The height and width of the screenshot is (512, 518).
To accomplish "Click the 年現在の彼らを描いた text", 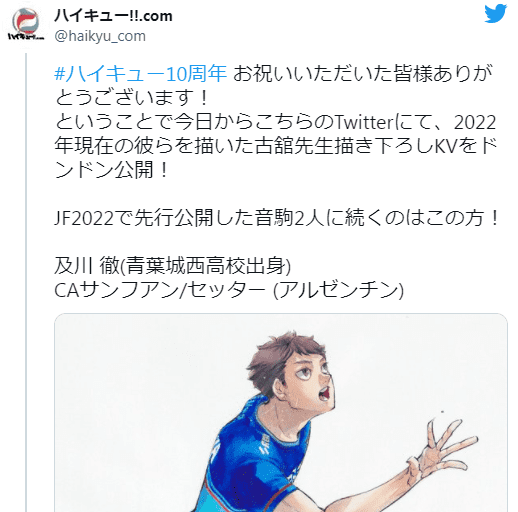I will [154, 146].
